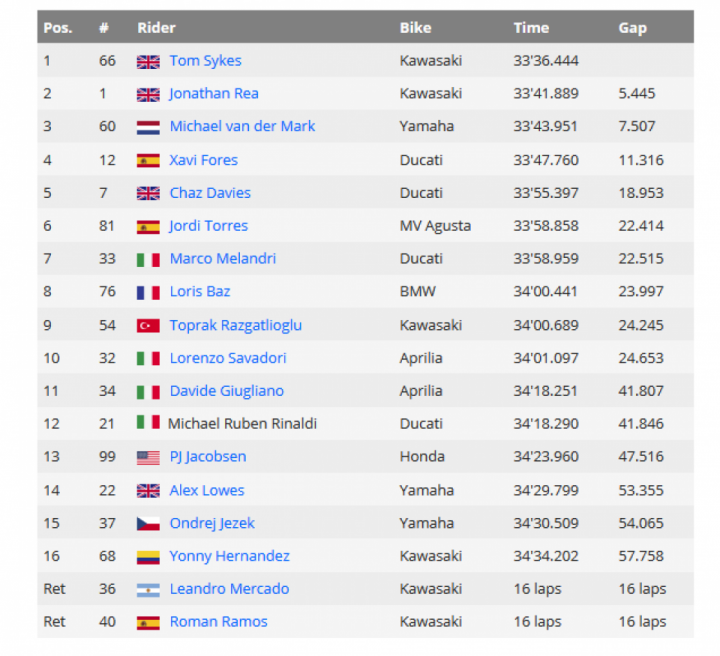Click the Colombian flag next to Yonny Hernandez
The width and height of the screenshot is (720, 656).
click(x=148, y=557)
